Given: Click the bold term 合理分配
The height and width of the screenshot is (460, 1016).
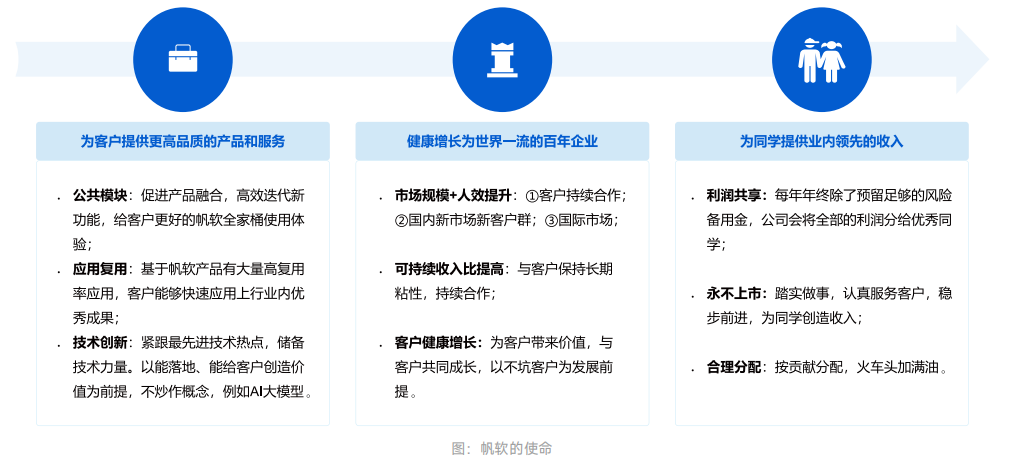Looking at the screenshot, I should [734, 368].
